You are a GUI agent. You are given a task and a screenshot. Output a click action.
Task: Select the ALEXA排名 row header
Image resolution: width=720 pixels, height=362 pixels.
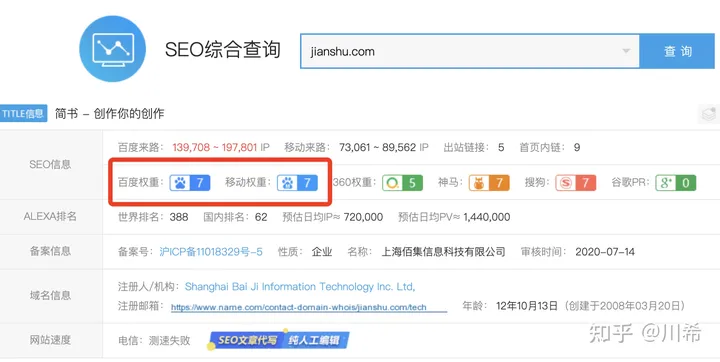(51, 217)
